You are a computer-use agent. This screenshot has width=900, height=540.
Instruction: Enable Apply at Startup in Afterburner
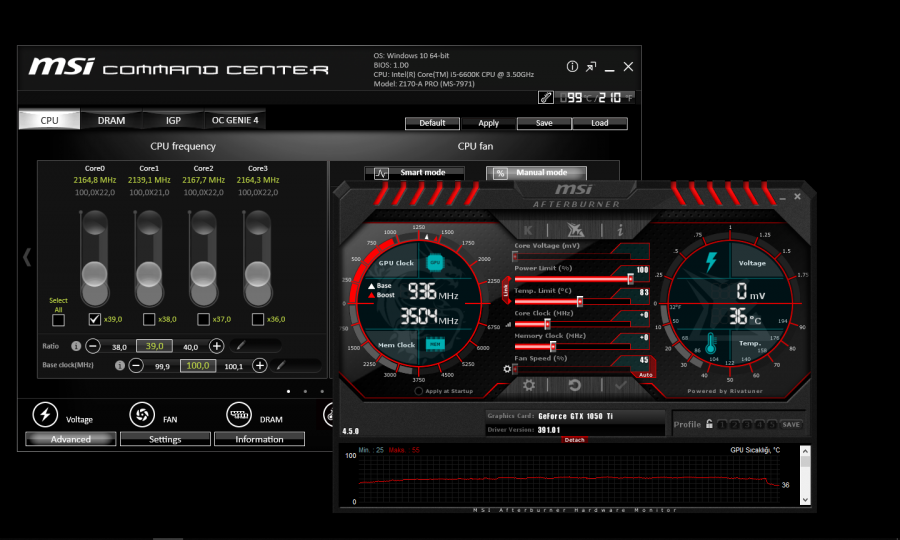(x=418, y=391)
